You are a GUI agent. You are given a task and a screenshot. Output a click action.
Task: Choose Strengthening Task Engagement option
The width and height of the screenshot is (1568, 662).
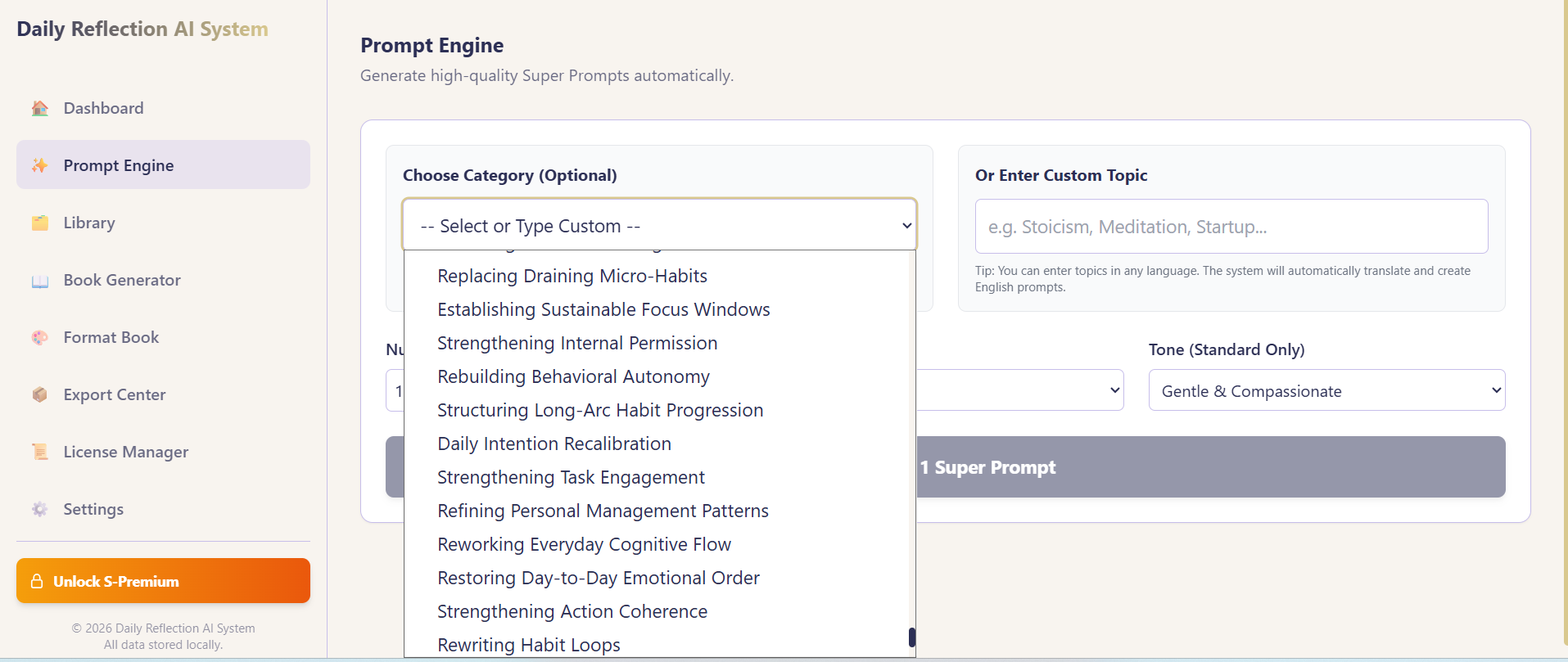[571, 477]
